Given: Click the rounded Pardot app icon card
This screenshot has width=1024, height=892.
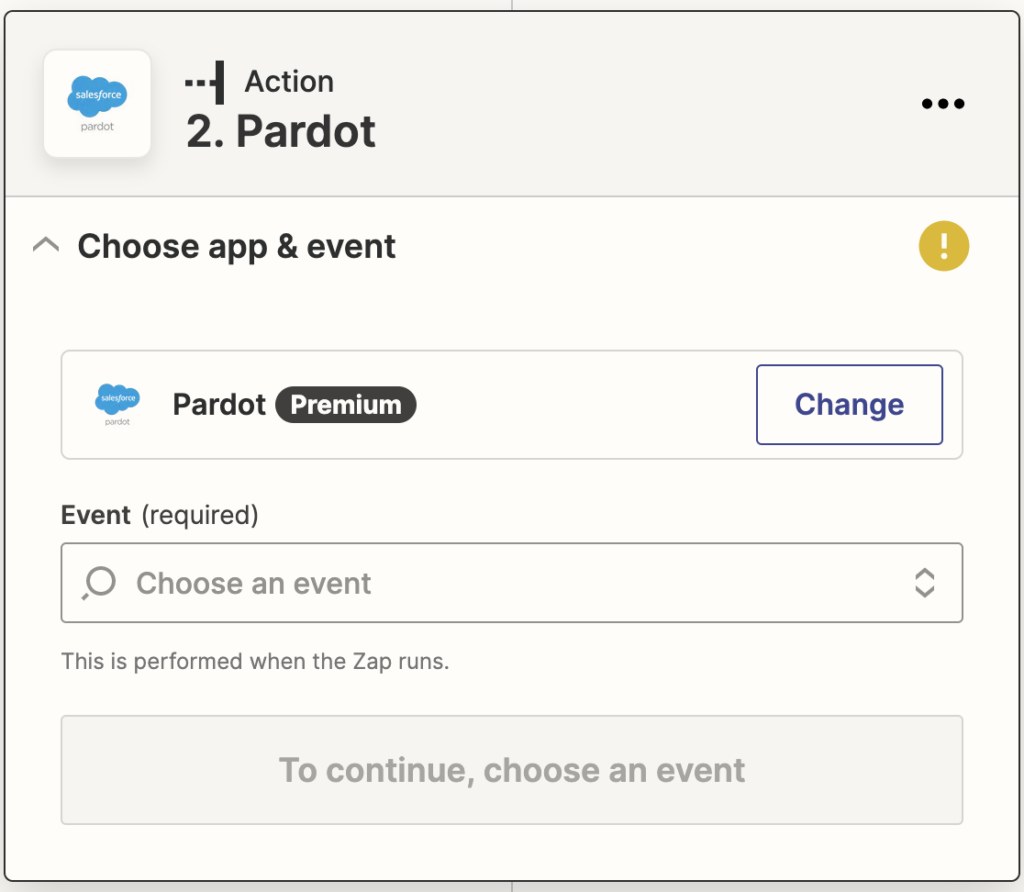Looking at the screenshot, I should click(97, 103).
